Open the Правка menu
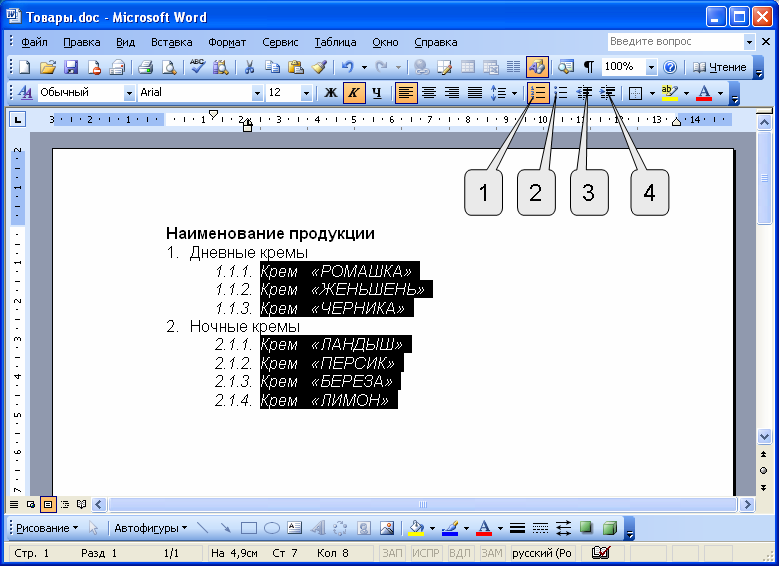The height and width of the screenshot is (566, 779). 81,42
